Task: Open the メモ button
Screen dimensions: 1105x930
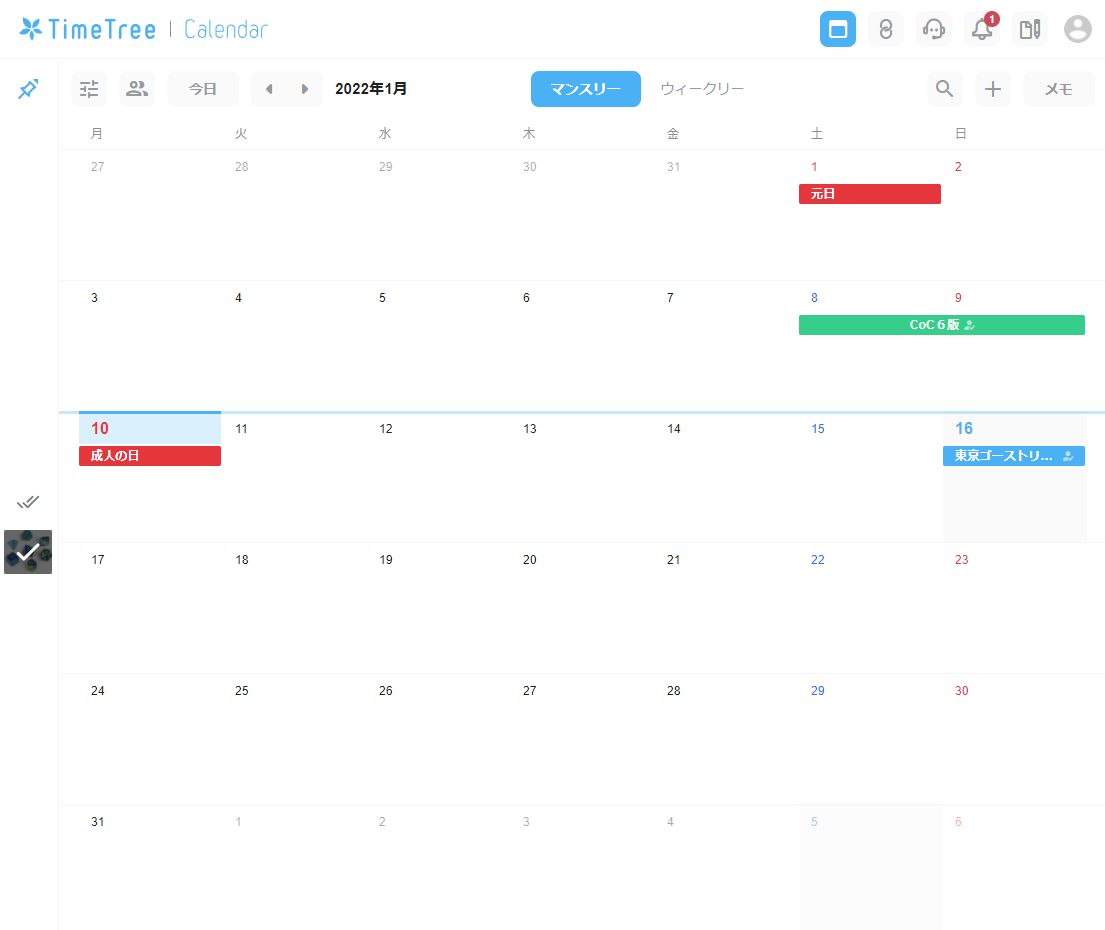Action: [x=1058, y=89]
